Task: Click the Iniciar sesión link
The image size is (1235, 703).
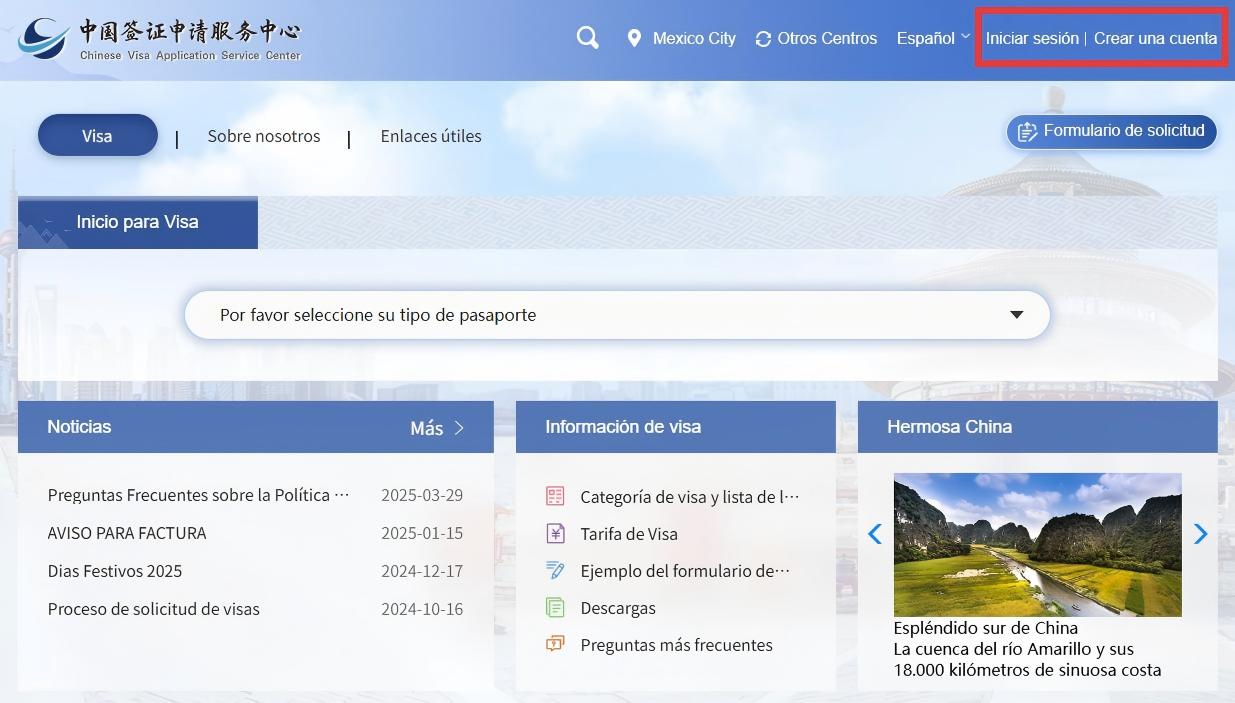Action: [1031, 38]
